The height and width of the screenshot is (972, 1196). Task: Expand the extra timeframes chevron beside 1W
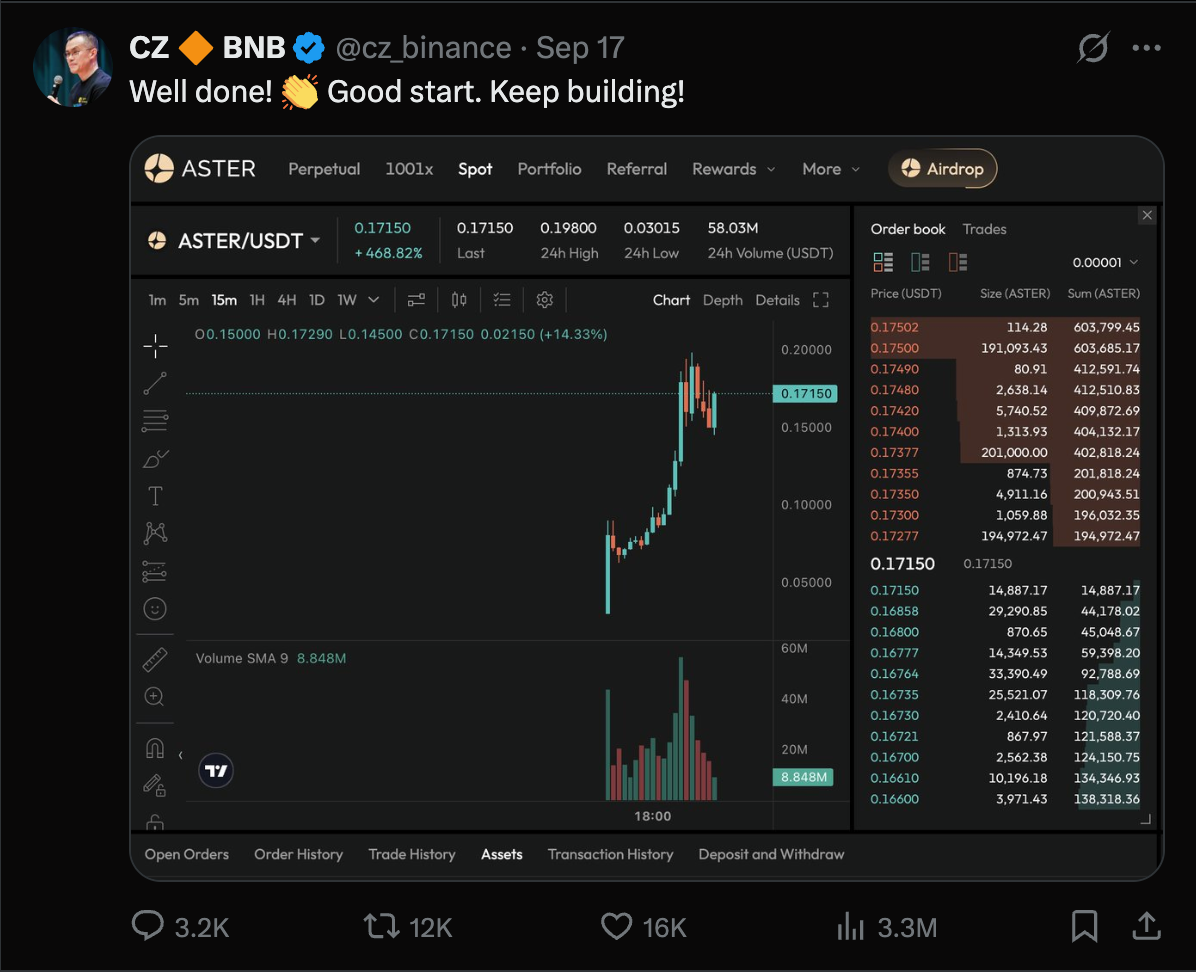(374, 299)
